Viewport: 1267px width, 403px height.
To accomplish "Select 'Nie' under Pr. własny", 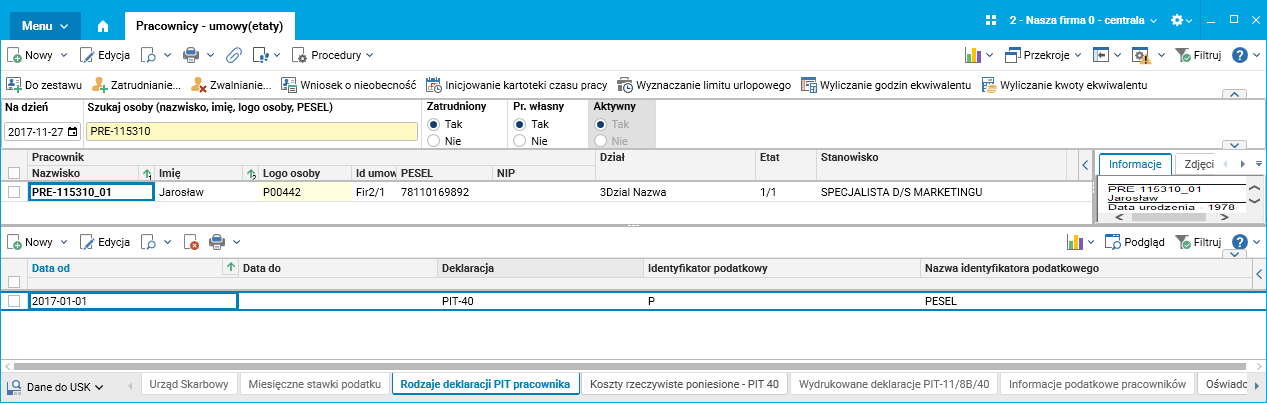I will [x=519, y=141].
